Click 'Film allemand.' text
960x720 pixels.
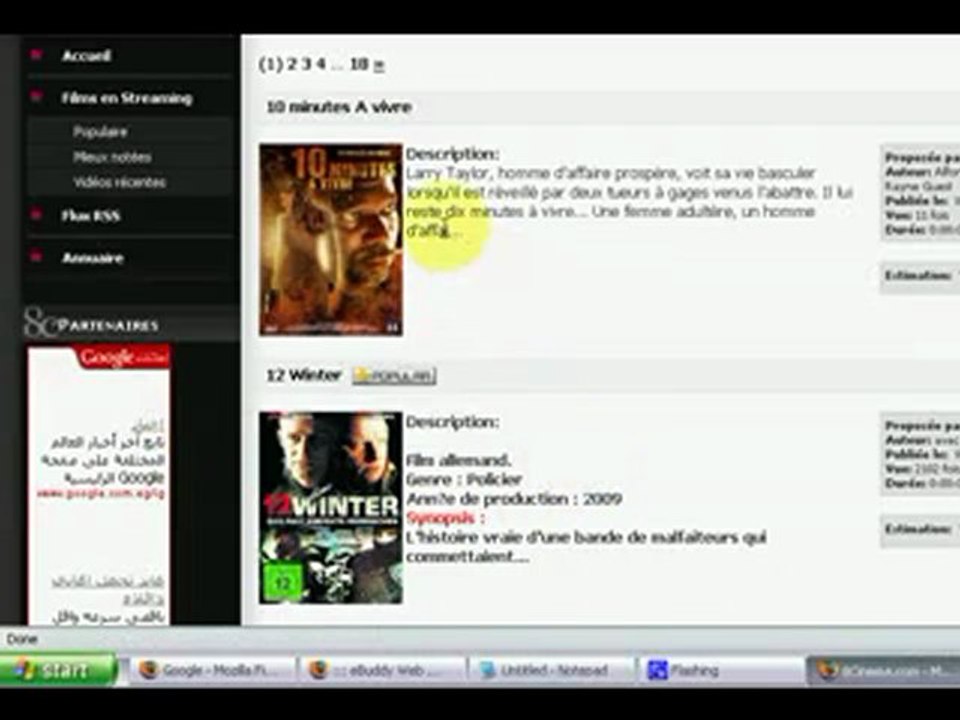(x=458, y=460)
